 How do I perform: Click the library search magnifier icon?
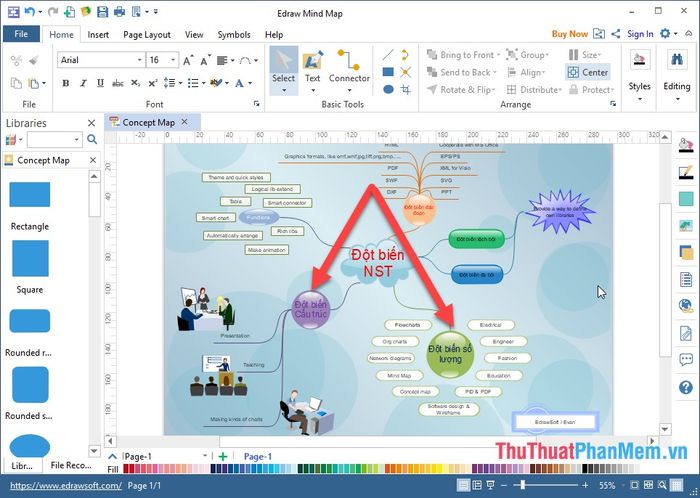point(92,140)
